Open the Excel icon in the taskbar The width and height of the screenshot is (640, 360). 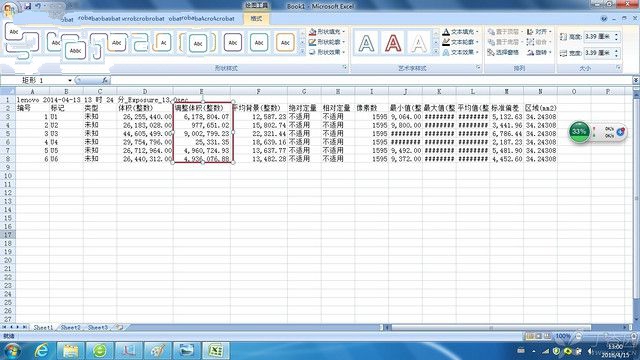pyautogui.click(x=216, y=350)
